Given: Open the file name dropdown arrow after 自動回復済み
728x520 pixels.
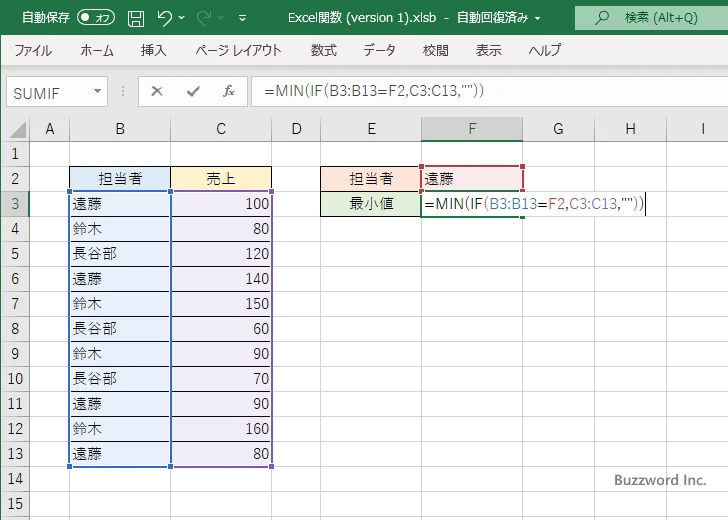Looking at the screenshot, I should click(537, 19).
